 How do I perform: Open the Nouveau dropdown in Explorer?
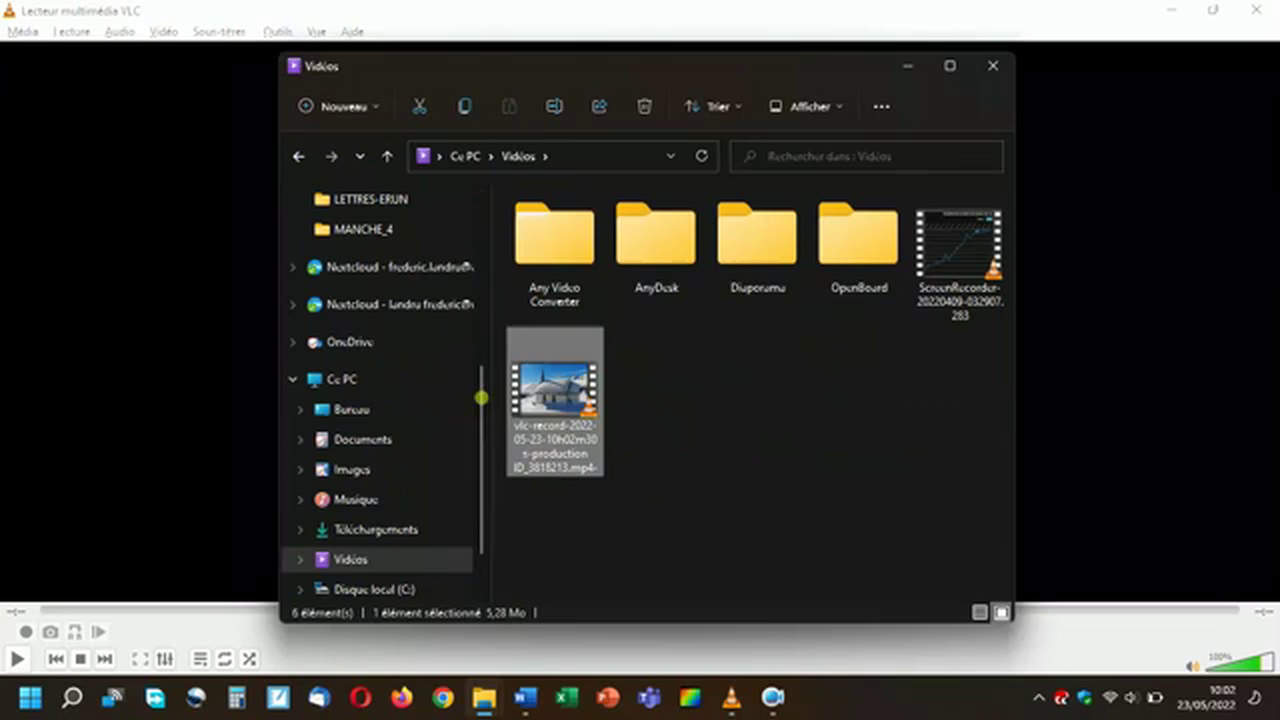click(x=338, y=106)
